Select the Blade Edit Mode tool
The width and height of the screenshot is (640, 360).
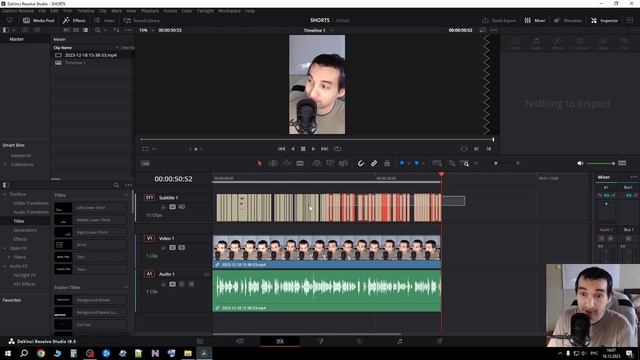click(x=300, y=163)
